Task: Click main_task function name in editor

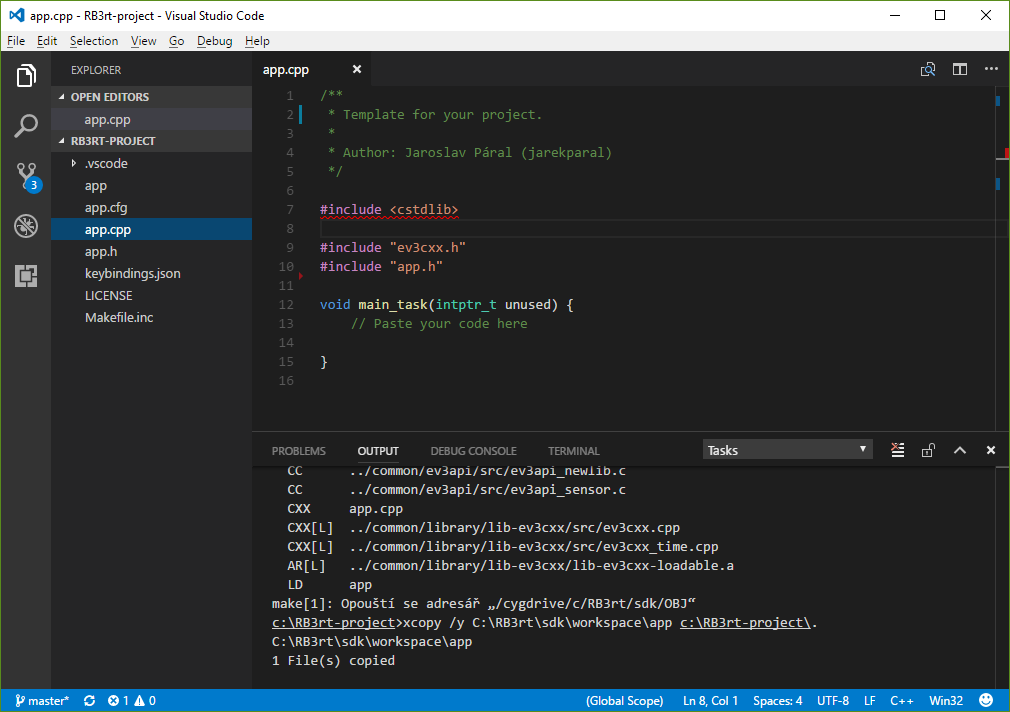Action: click(x=393, y=304)
